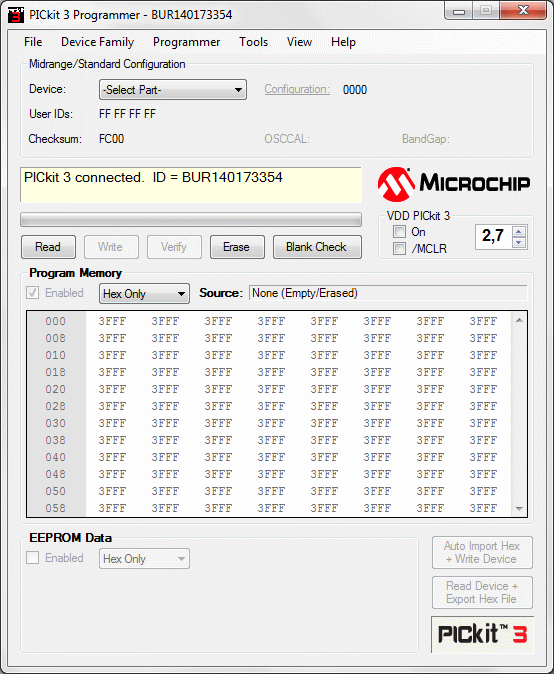Open the Programmer menu
The height and width of the screenshot is (674, 554).
point(187,42)
